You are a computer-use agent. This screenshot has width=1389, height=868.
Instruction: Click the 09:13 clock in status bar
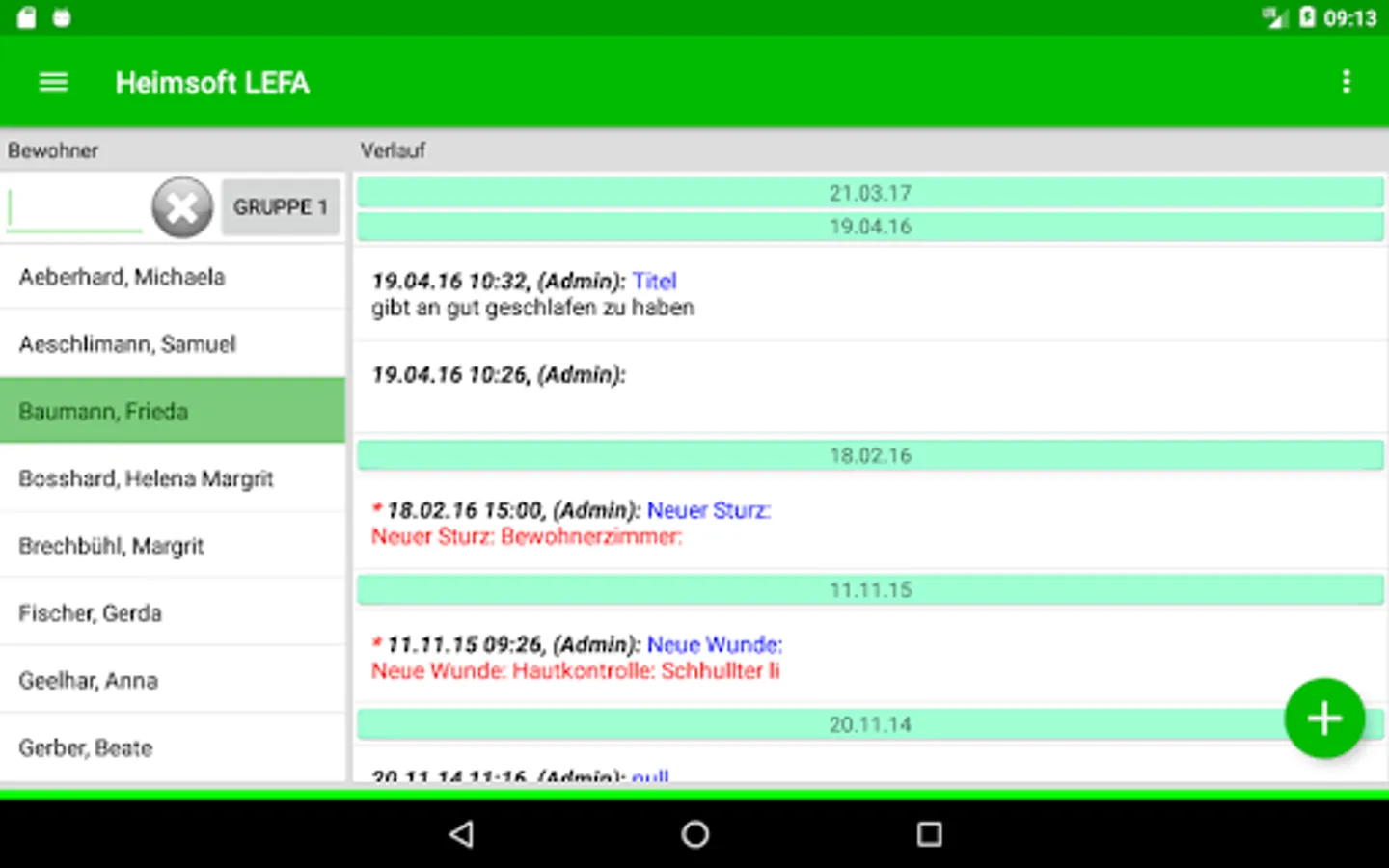pyautogui.click(x=1350, y=17)
